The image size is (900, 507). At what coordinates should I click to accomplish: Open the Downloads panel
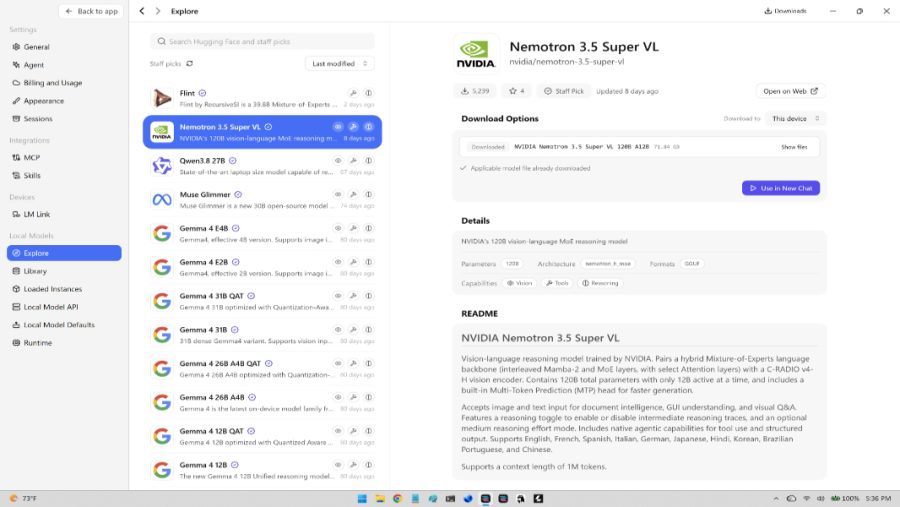coord(785,11)
